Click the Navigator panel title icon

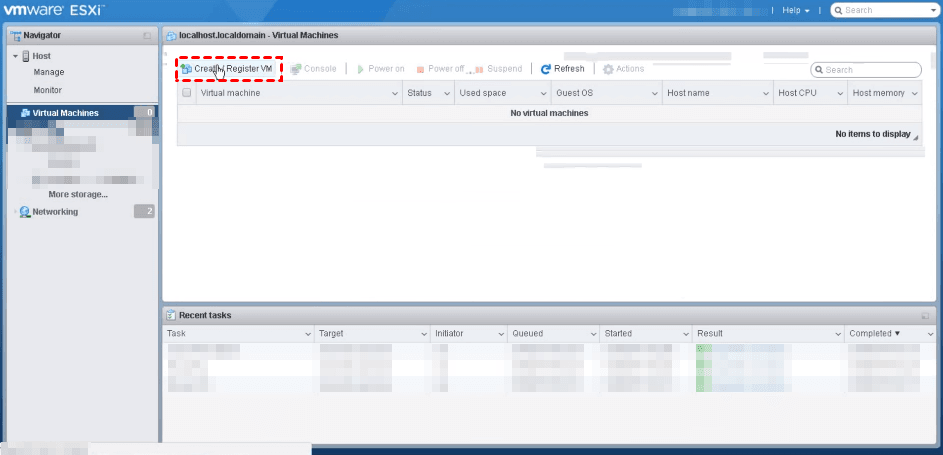pos(16,35)
